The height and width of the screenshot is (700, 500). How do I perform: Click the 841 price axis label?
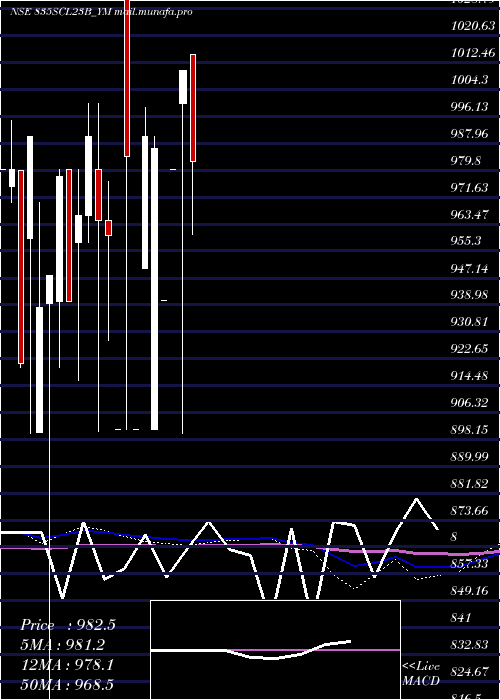pos(462,618)
